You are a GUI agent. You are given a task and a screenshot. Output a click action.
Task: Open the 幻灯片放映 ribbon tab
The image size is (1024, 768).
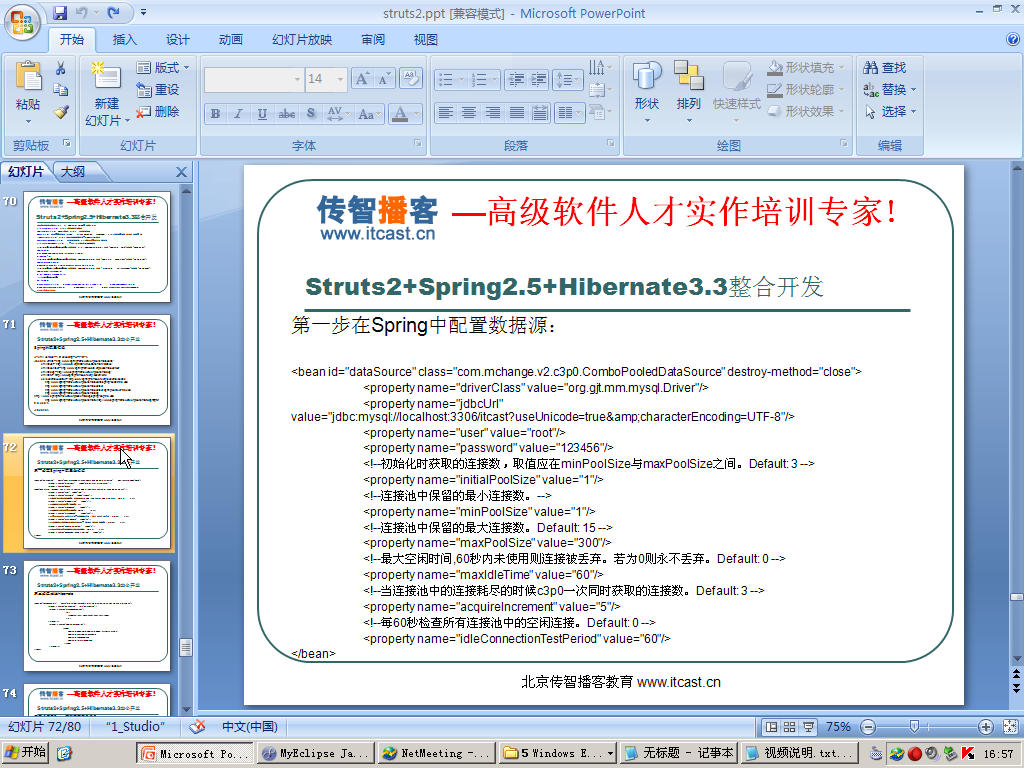pos(302,40)
